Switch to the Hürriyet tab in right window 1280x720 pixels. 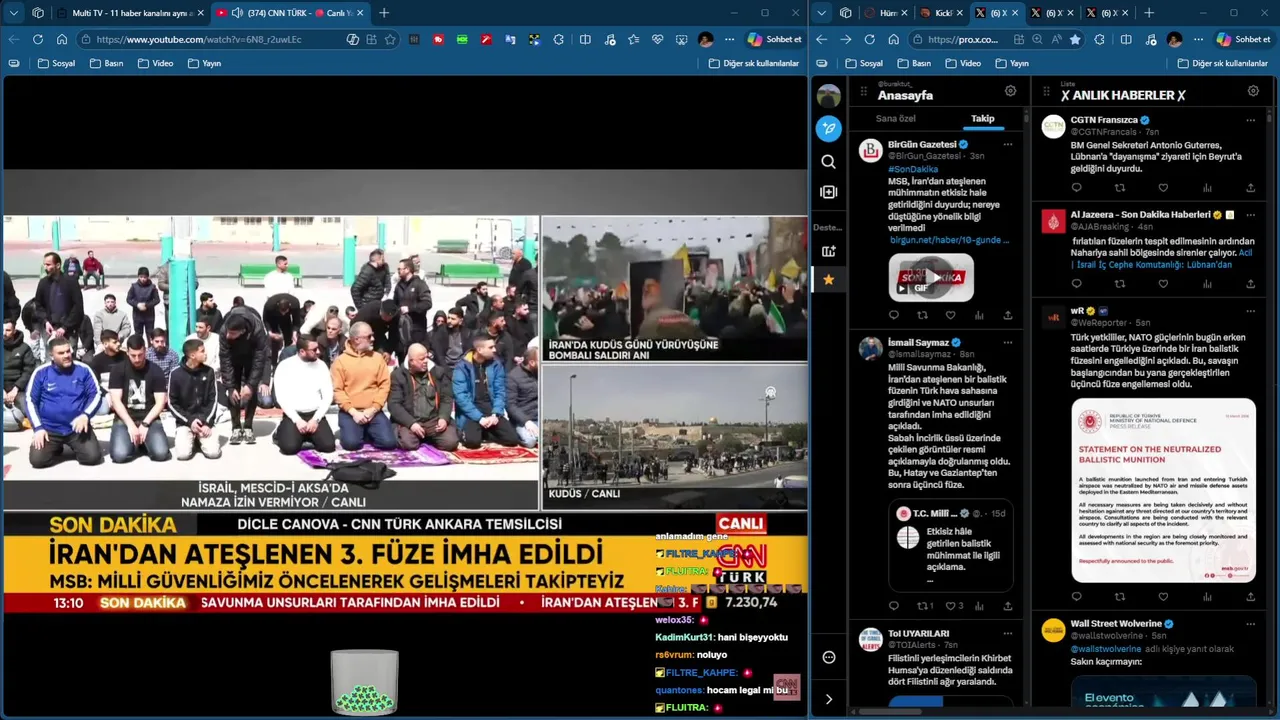click(x=886, y=13)
